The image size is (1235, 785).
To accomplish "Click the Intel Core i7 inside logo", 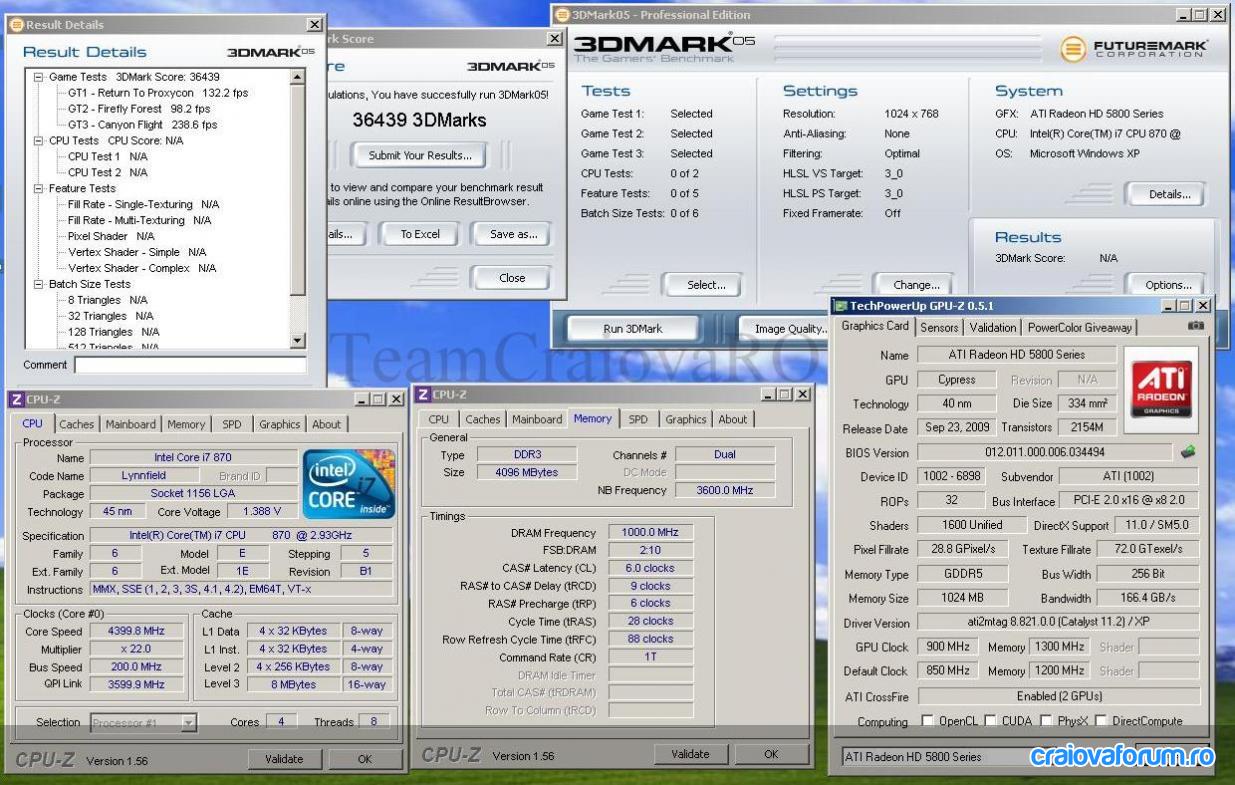I will pos(348,484).
